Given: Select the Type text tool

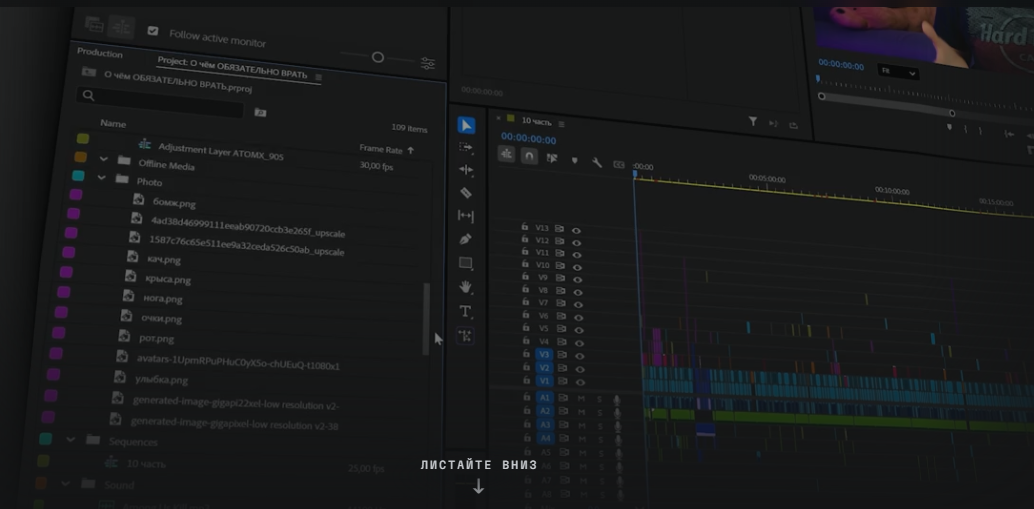Looking at the screenshot, I should [x=466, y=311].
